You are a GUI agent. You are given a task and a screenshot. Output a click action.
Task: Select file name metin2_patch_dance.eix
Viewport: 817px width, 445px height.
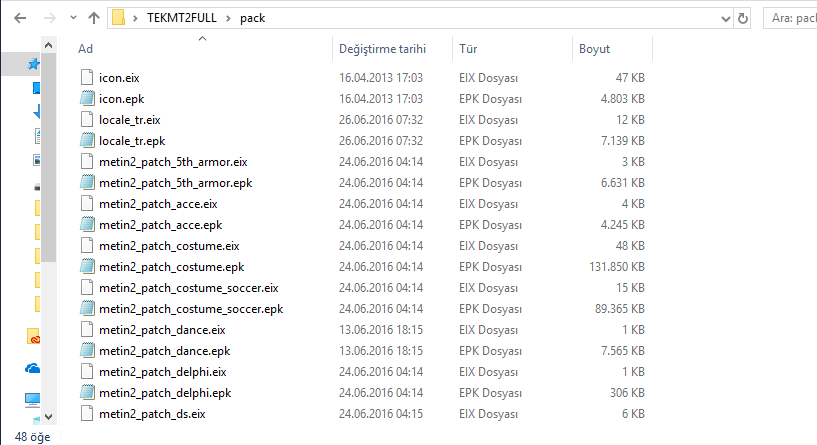162,330
